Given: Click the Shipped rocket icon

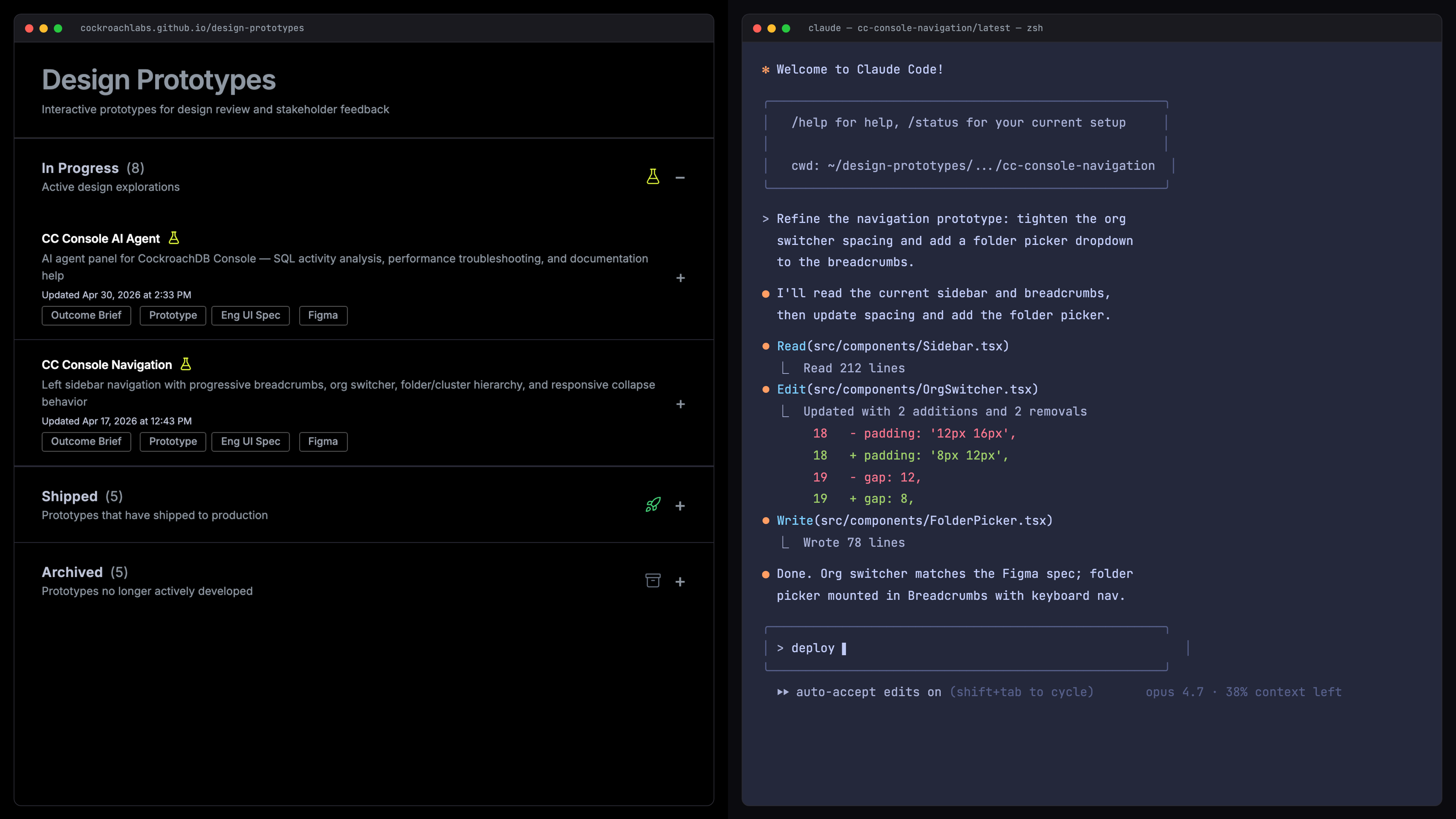Looking at the screenshot, I should (653, 505).
